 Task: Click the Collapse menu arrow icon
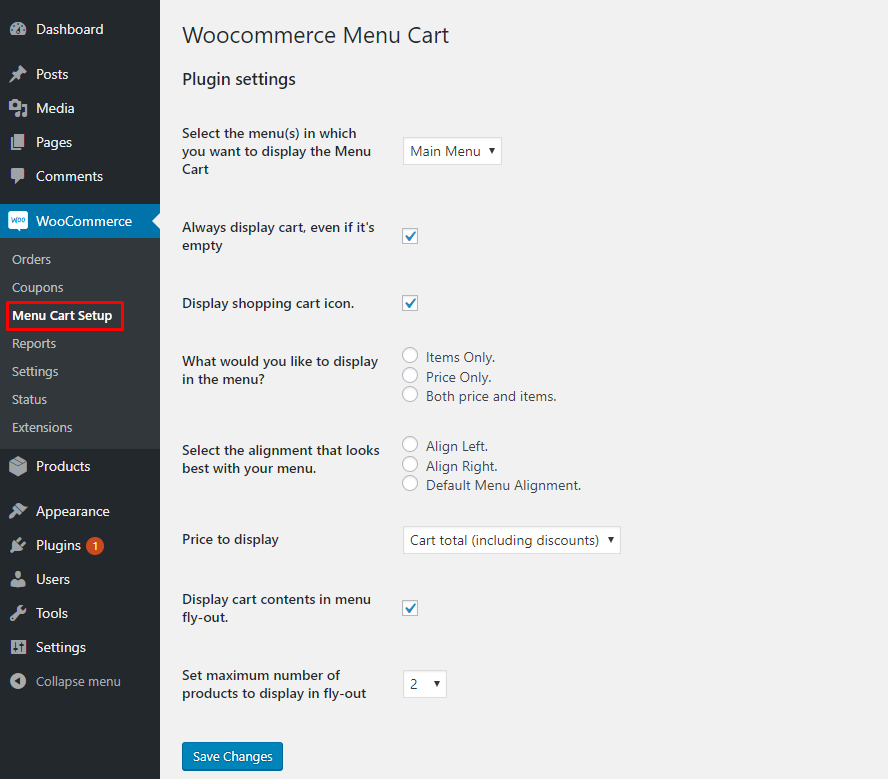coord(18,681)
